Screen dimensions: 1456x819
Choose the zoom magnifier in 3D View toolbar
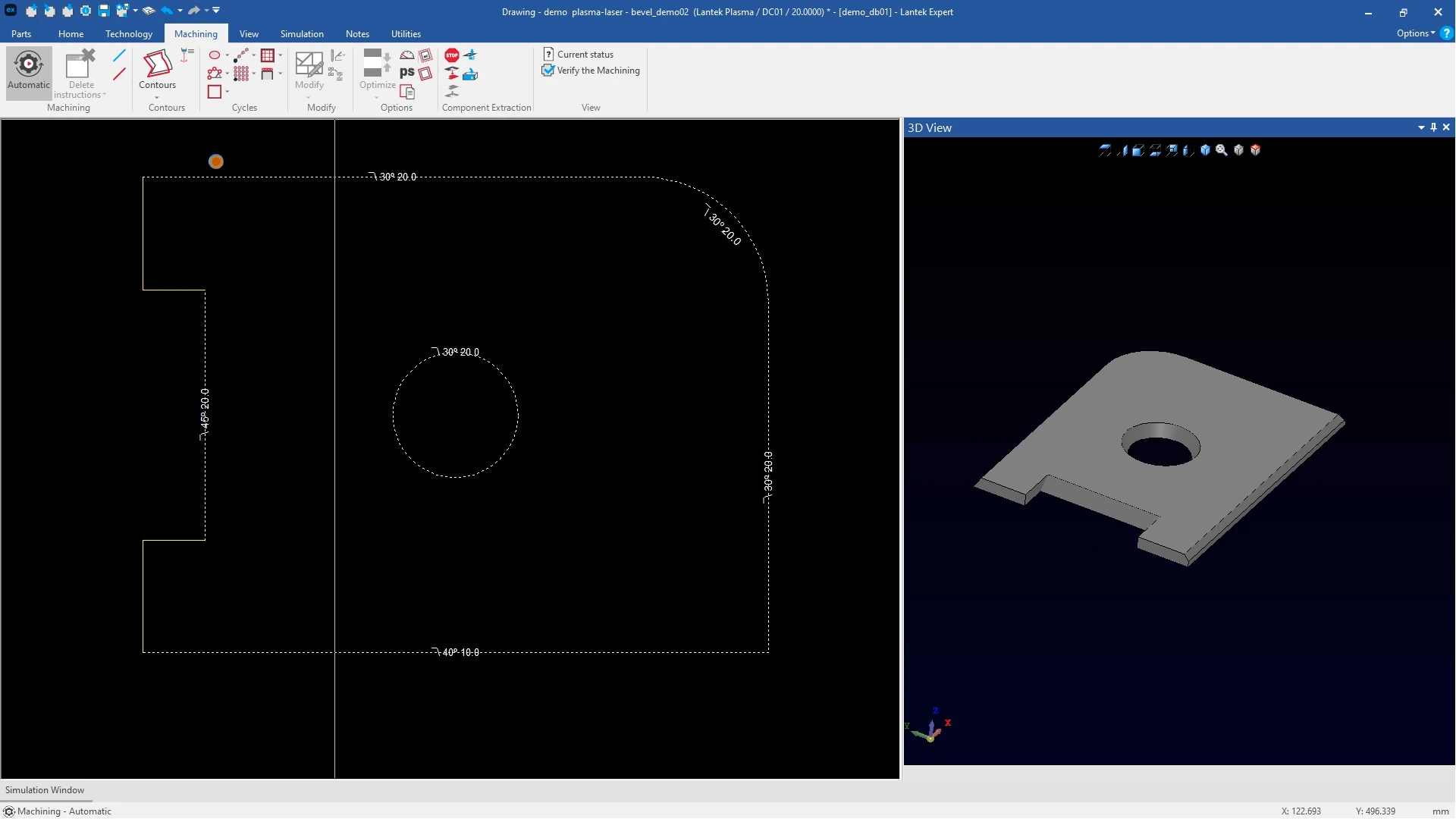point(1222,150)
